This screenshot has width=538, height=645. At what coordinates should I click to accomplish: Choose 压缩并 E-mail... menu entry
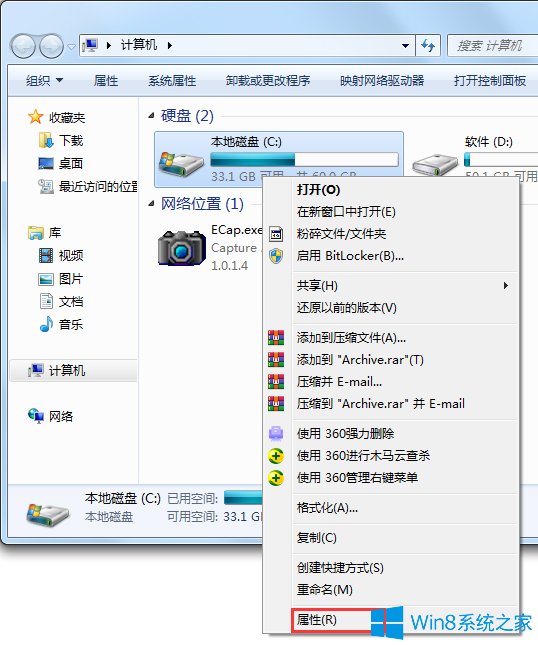391,382
